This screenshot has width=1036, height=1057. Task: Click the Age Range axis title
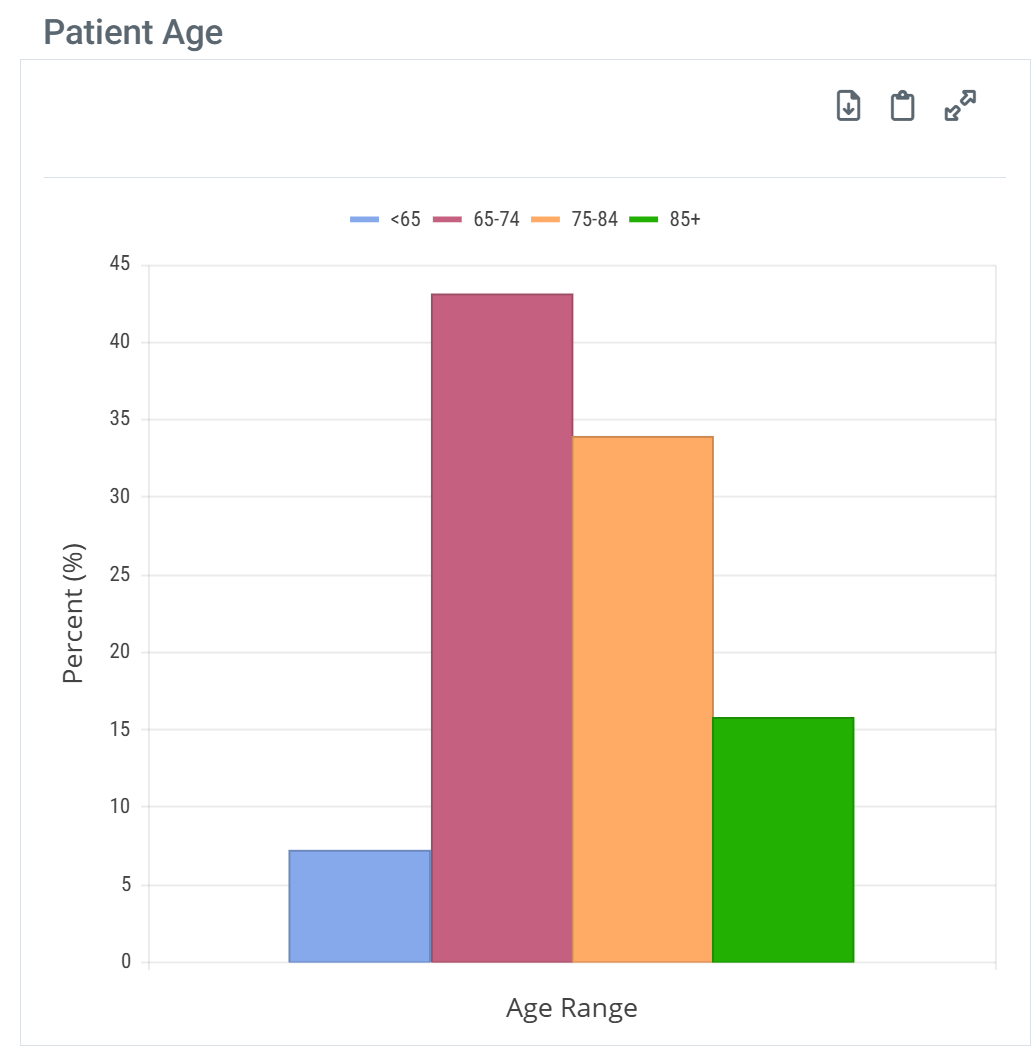pos(571,1008)
